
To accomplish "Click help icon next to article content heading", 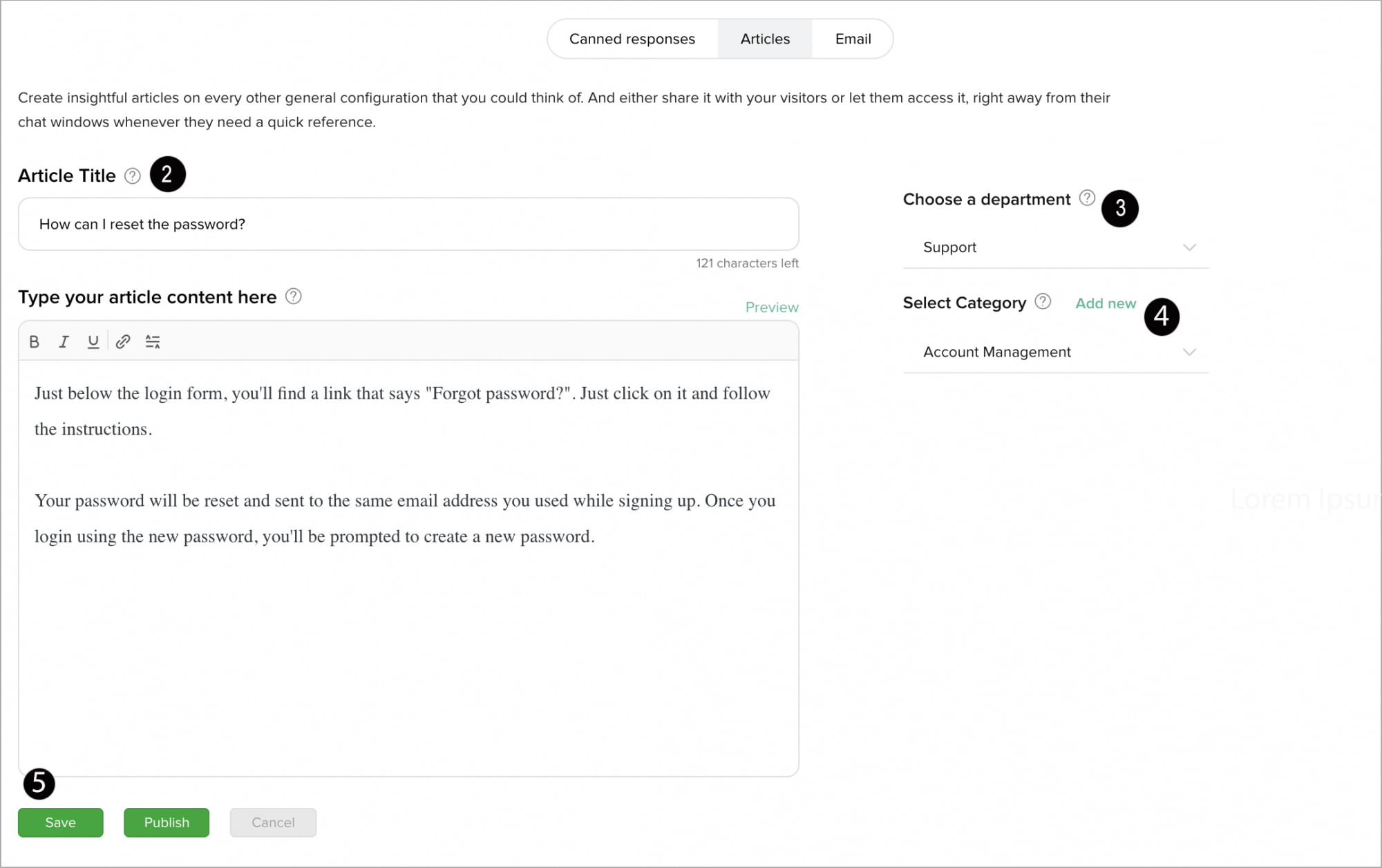I will [x=294, y=296].
